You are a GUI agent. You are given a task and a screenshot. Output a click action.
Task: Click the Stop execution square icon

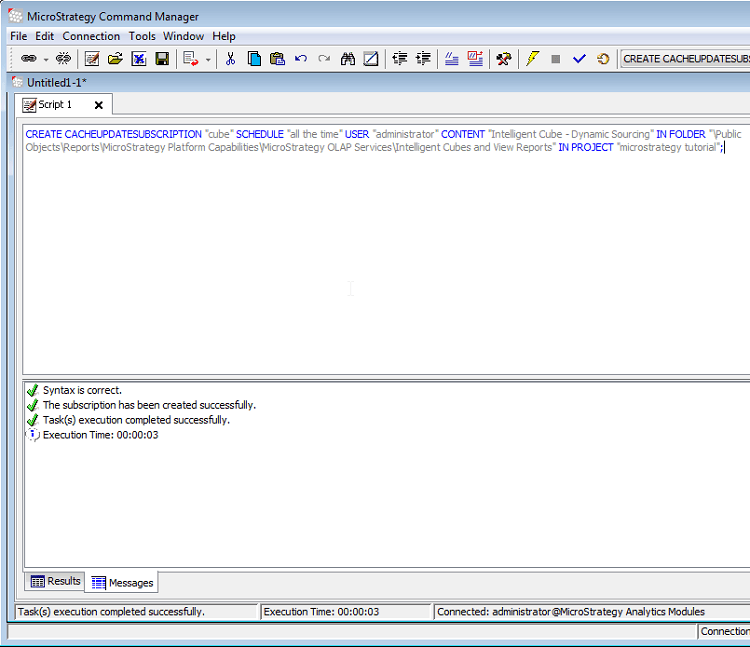coord(555,59)
